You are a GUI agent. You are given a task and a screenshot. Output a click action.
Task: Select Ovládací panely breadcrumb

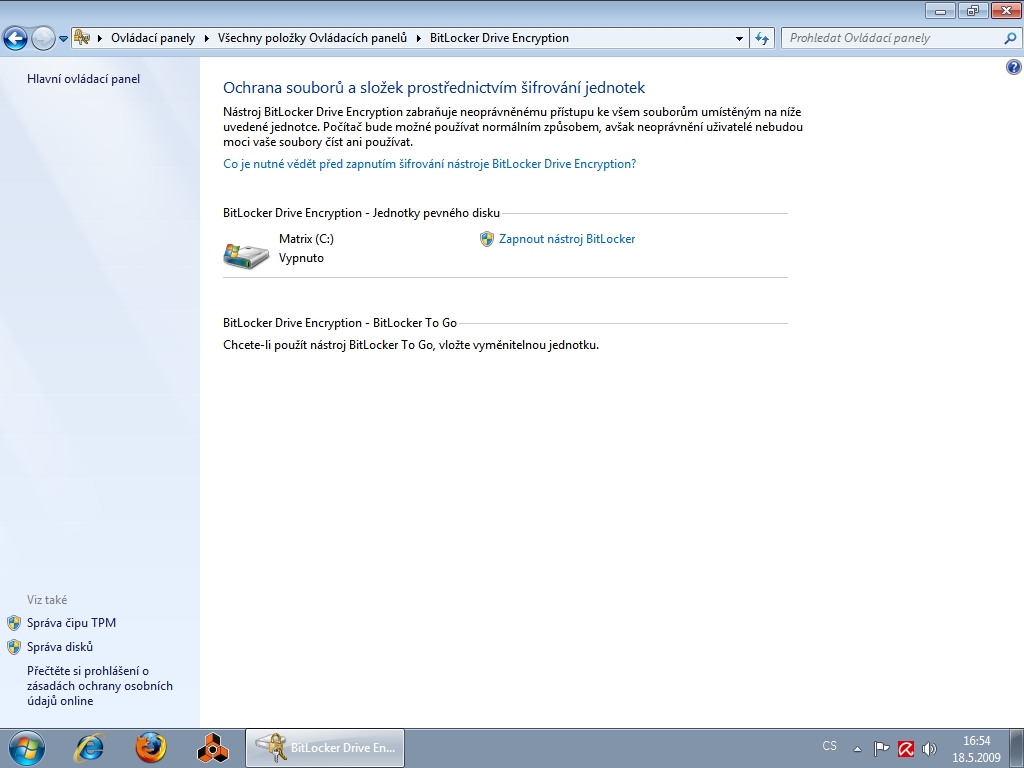click(x=153, y=38)
